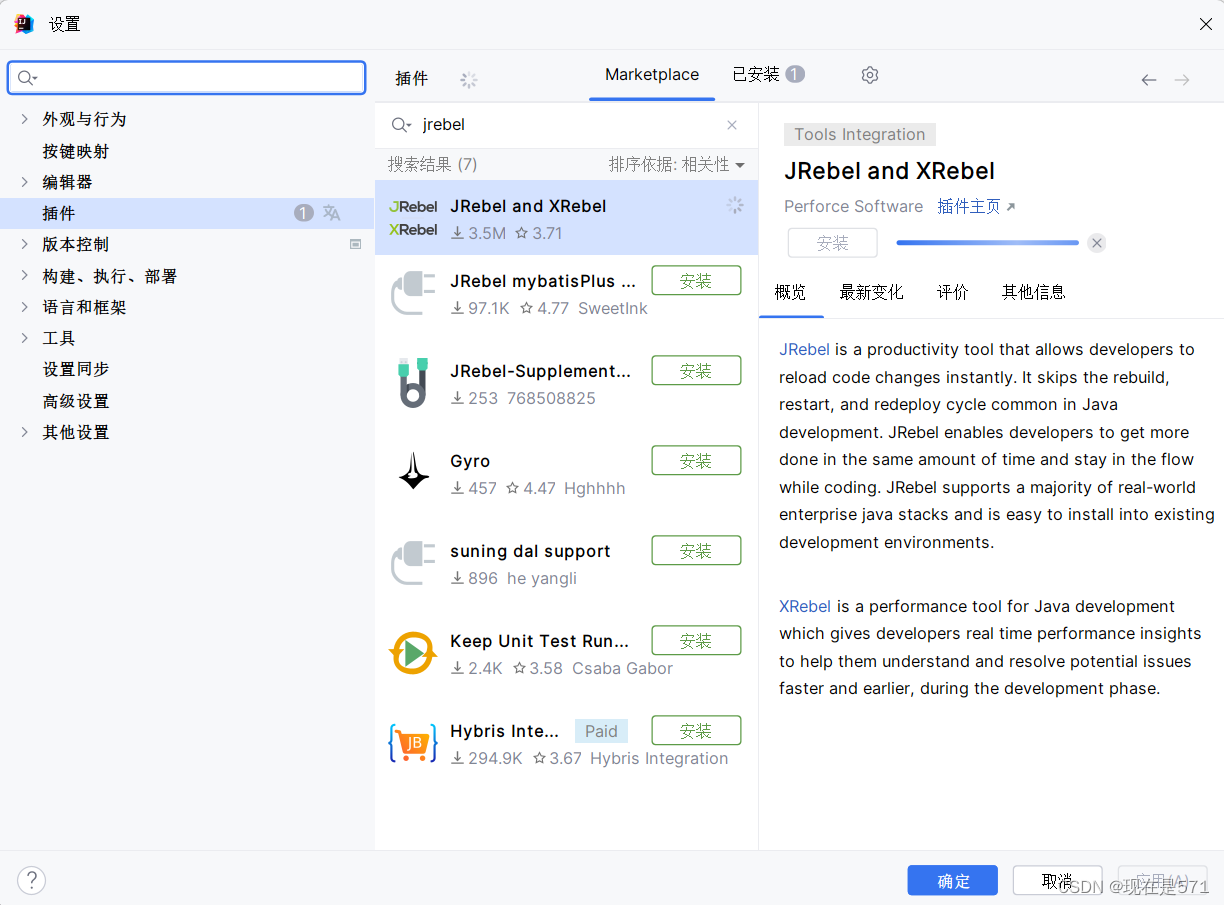The height and width of the screenshot is (905, 1224).
Task: Click the Gyro plugin logo
Action: [x=413, y=472]
